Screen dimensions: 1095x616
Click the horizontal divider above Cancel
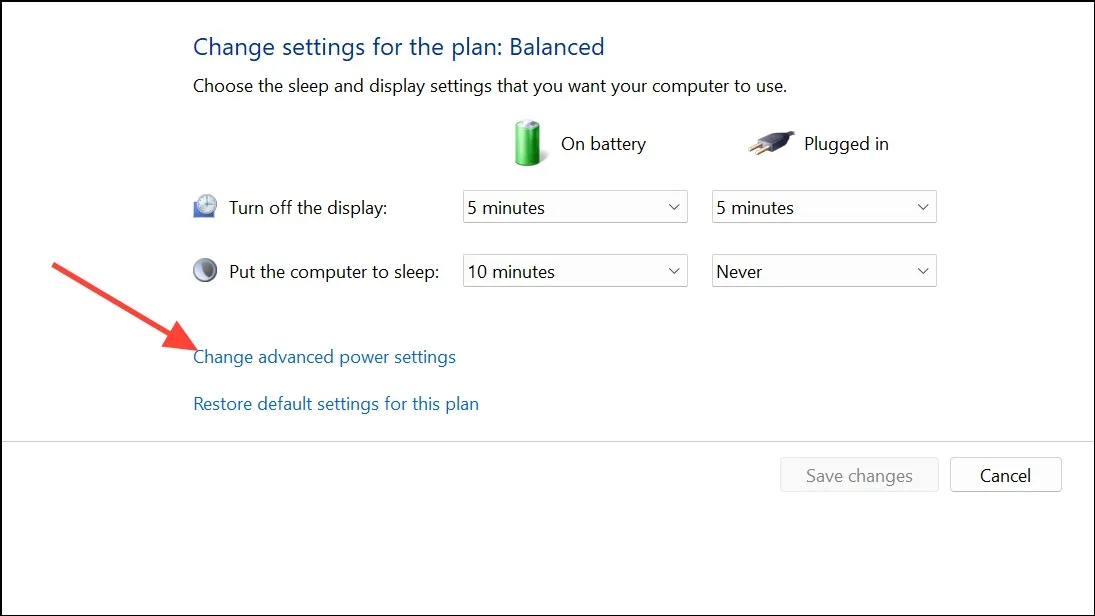pyautogui.click(x=548, y=441)
